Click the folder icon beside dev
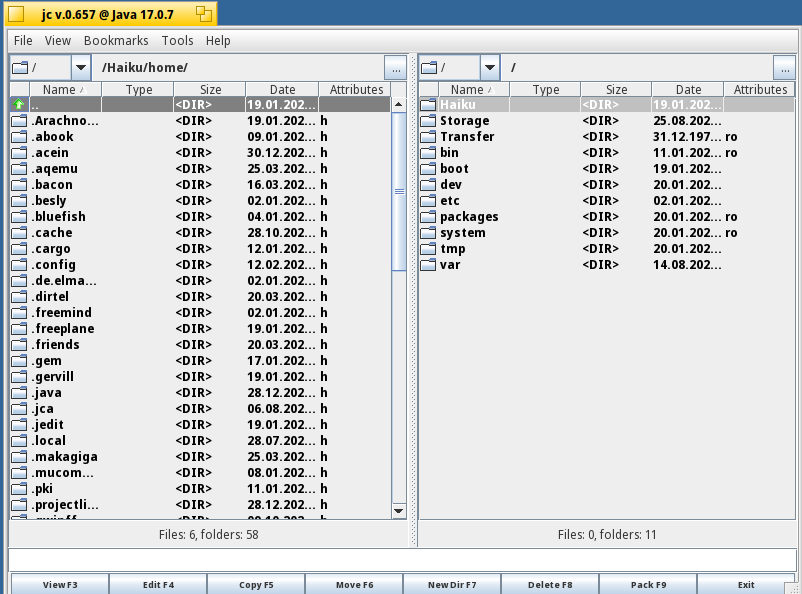This screenshot has width=802, height=594. (x=428, y=185)
